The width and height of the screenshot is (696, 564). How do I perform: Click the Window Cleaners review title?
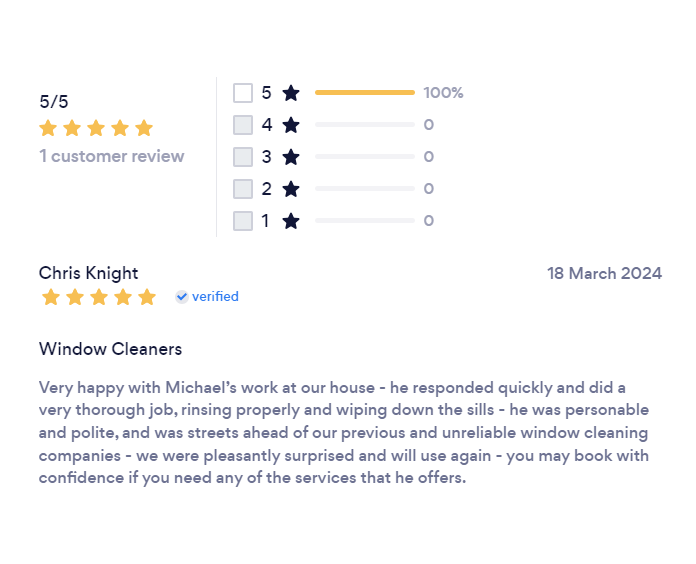click(x=111, y=349)
